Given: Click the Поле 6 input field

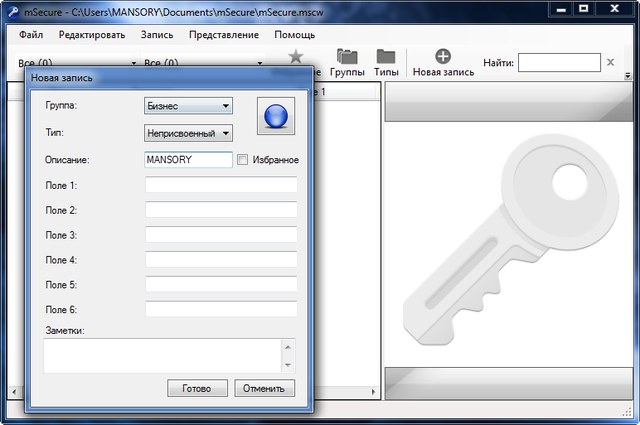Looking at the screenshot, I should tap(221, 309).
